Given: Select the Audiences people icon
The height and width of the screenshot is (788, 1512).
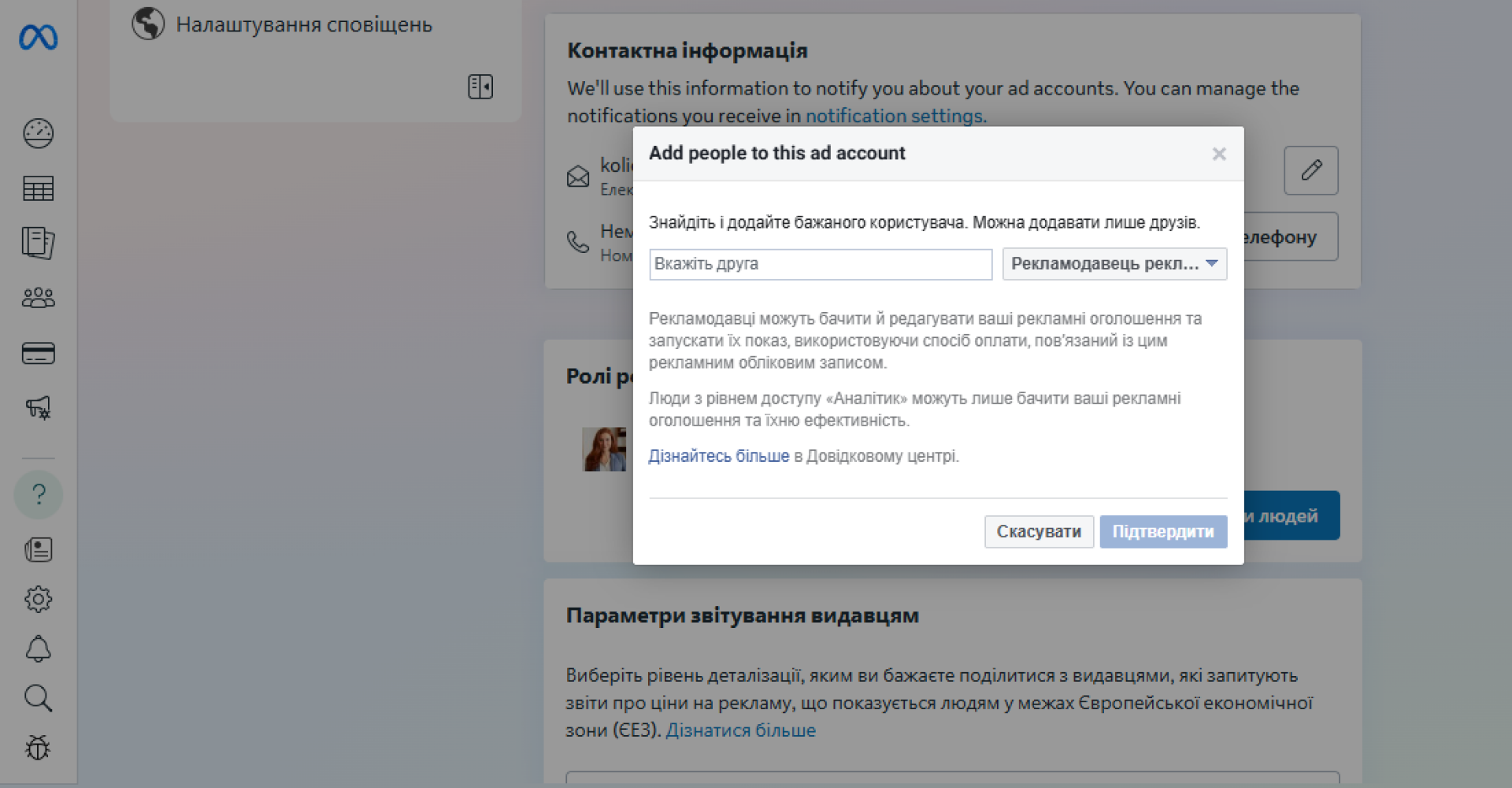Looking at the screenshot, I should pos(37,297).
